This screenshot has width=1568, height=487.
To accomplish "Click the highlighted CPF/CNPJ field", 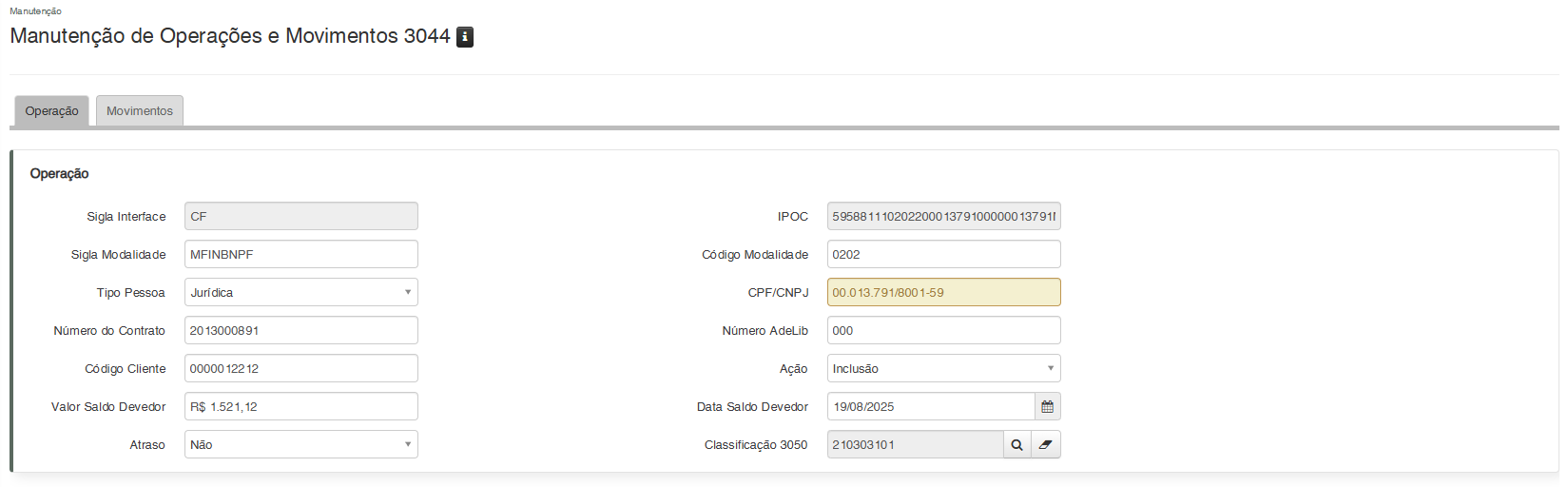I will pos(943,292).
